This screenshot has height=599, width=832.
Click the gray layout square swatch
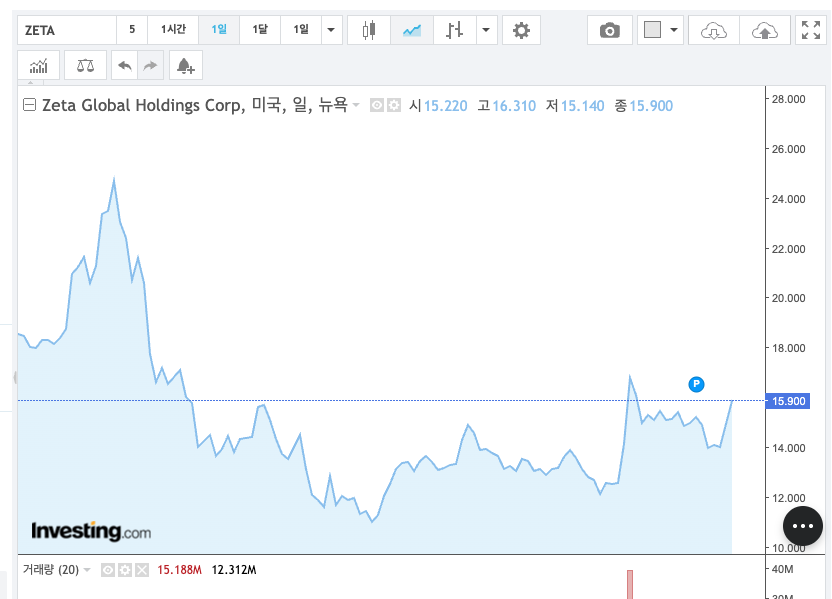tap(652, 30)
